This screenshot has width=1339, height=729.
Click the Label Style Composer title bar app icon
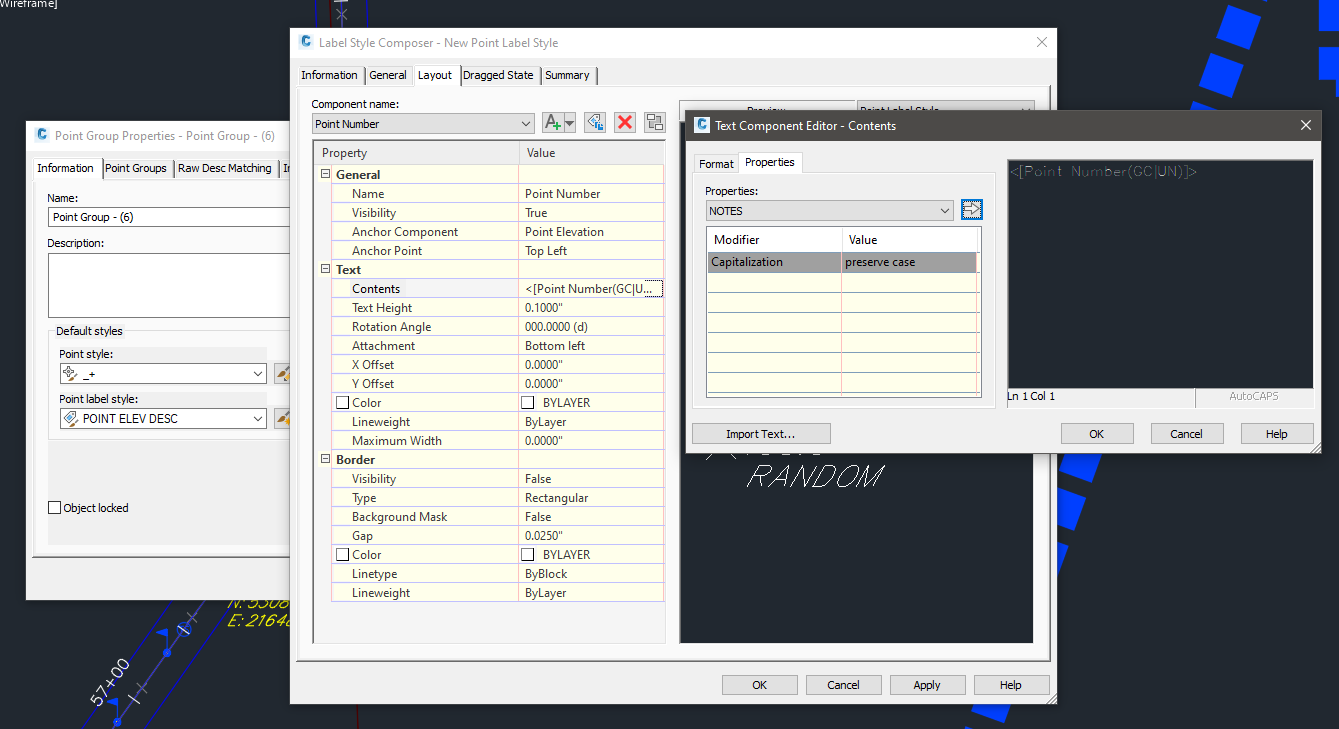pyautogui.click(x=306, y=42)
